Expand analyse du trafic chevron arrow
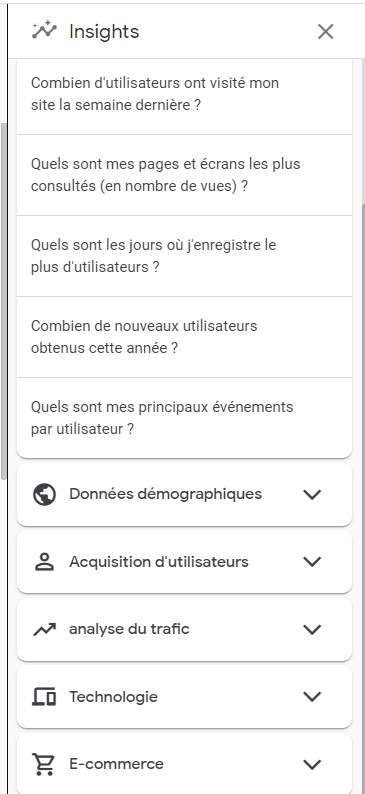Screen dimensions: 365x794 tap(312, 629)
